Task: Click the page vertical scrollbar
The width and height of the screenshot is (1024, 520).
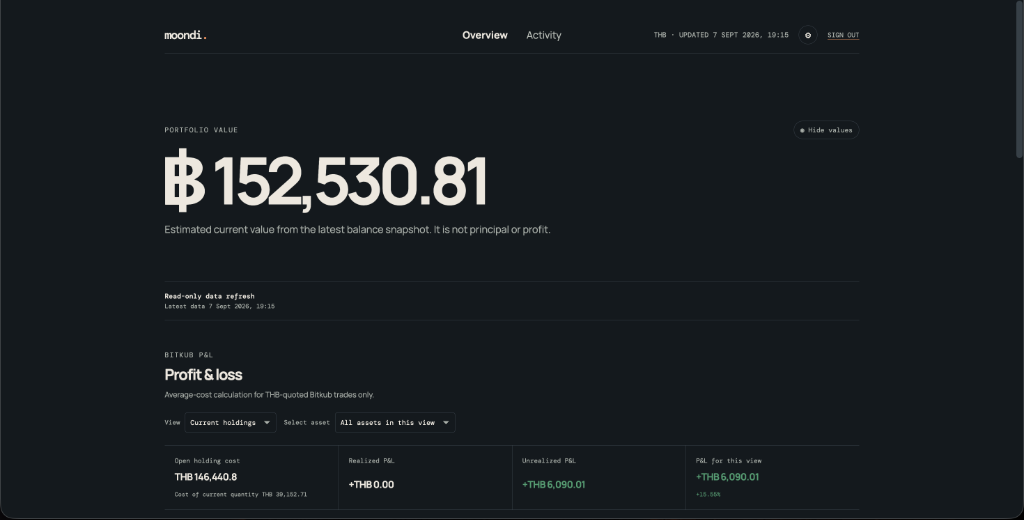Action: click(1019, 78)
